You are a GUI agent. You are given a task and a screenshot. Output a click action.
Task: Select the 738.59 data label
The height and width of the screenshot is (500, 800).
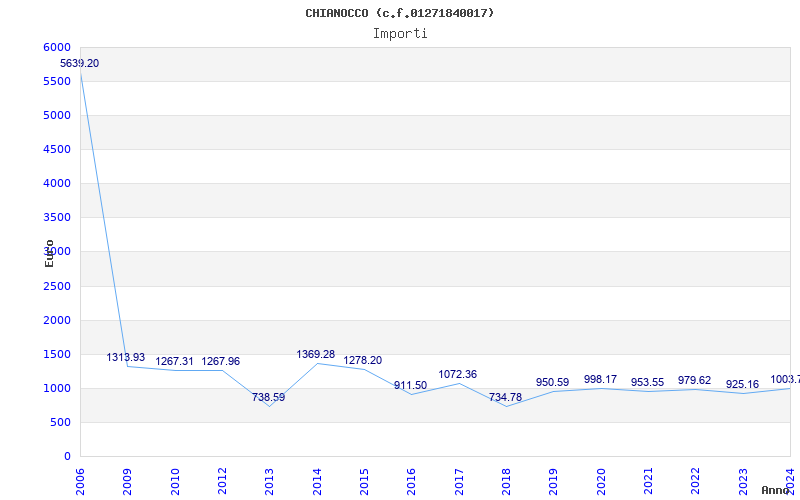(268, 397)
